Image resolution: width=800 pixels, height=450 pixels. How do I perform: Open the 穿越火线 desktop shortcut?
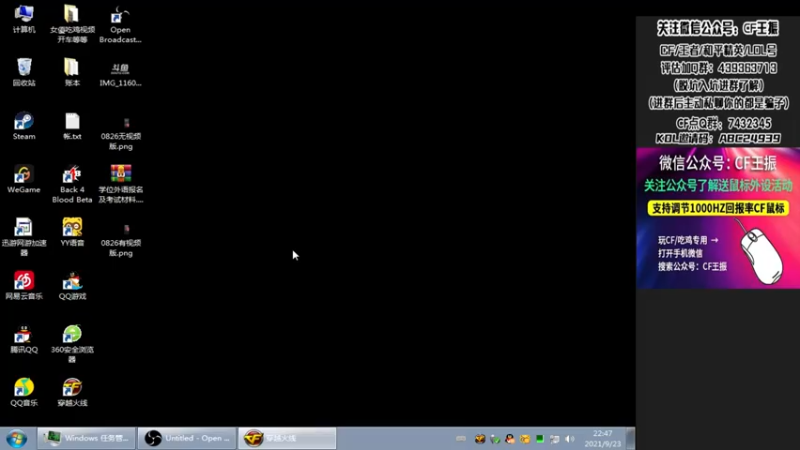(x=72, y=392)
